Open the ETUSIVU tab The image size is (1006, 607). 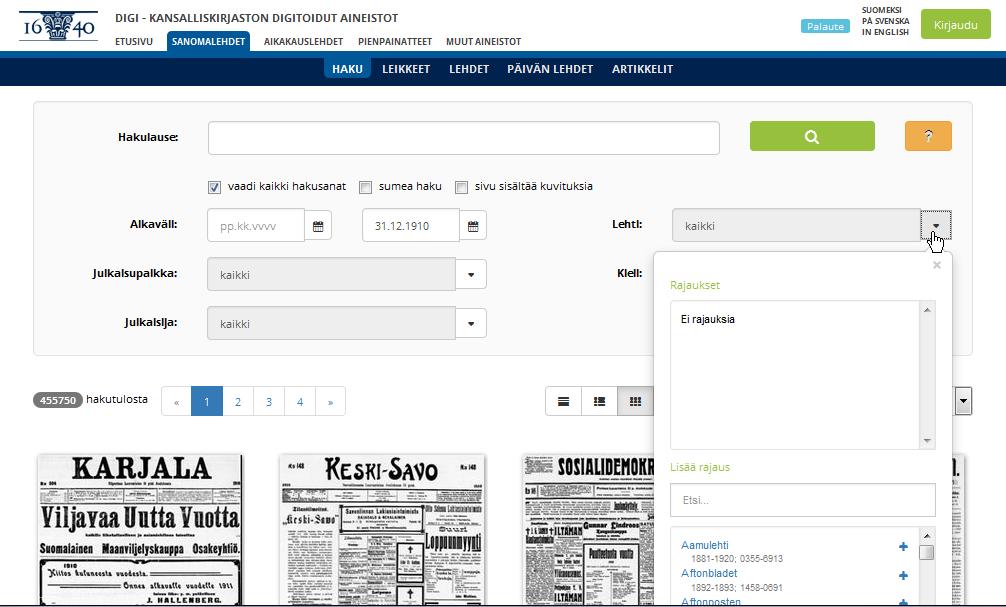[134, 42]
